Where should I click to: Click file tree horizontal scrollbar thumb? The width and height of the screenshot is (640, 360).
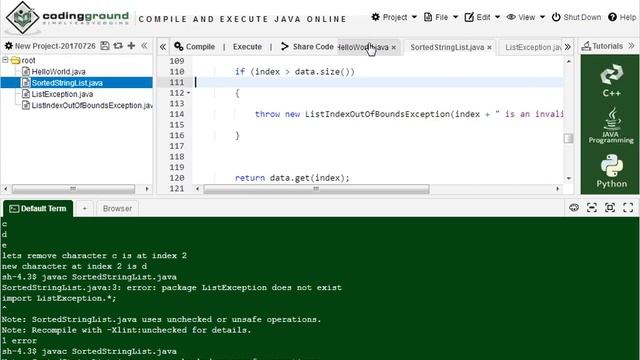point(73,189)
